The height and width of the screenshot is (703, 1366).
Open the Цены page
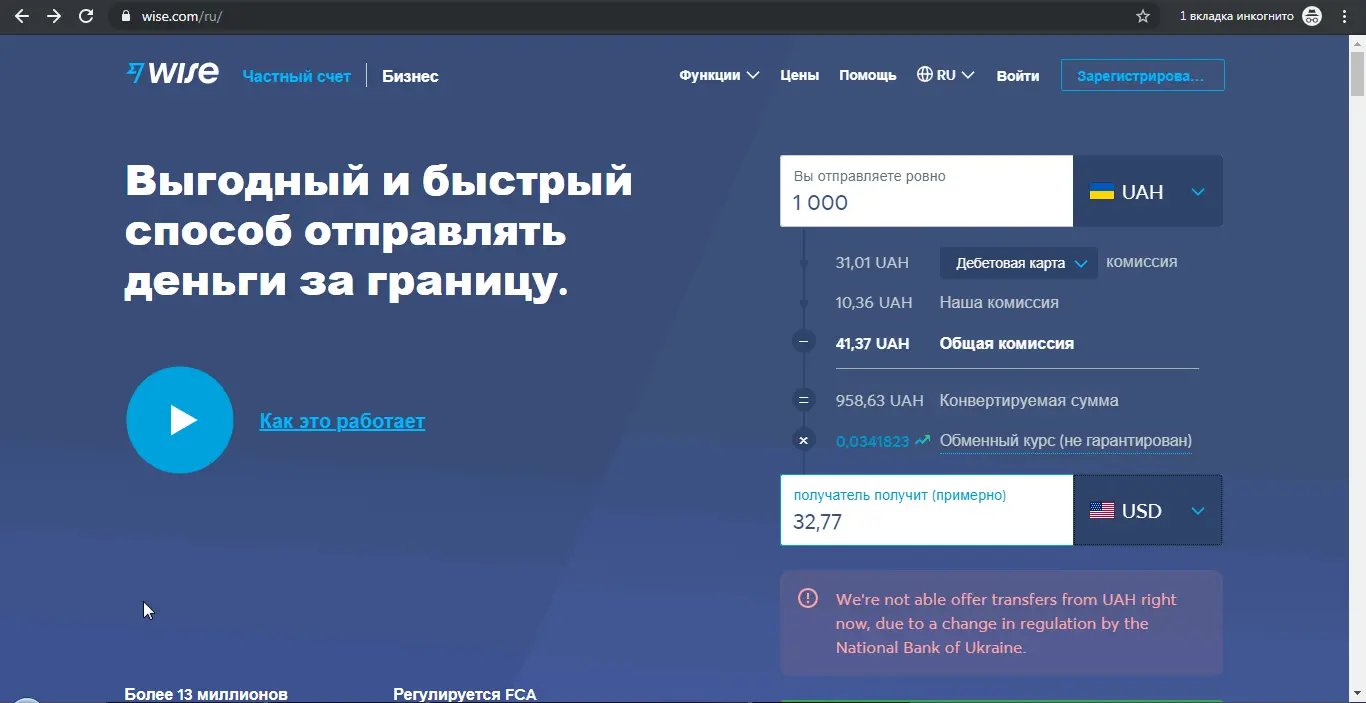click(x=799, y=75)
